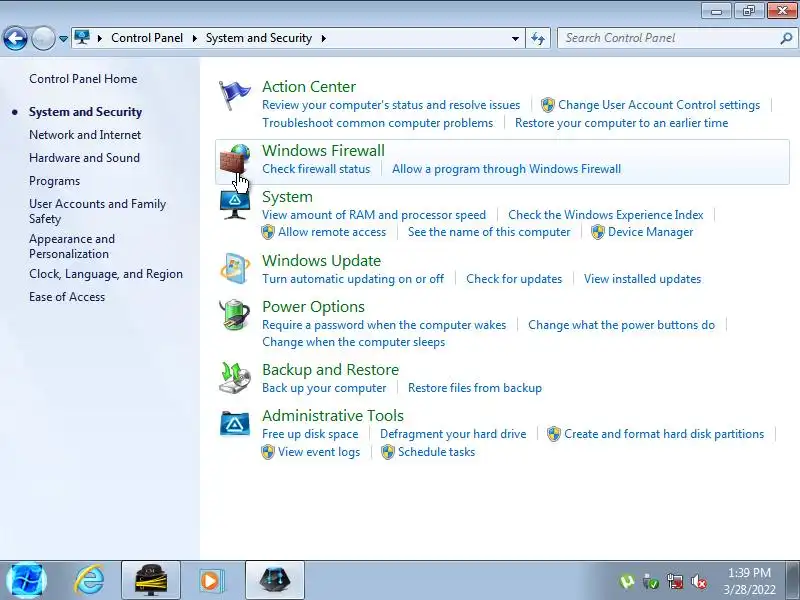Click the computer icon in the address bar

point(82,38)
